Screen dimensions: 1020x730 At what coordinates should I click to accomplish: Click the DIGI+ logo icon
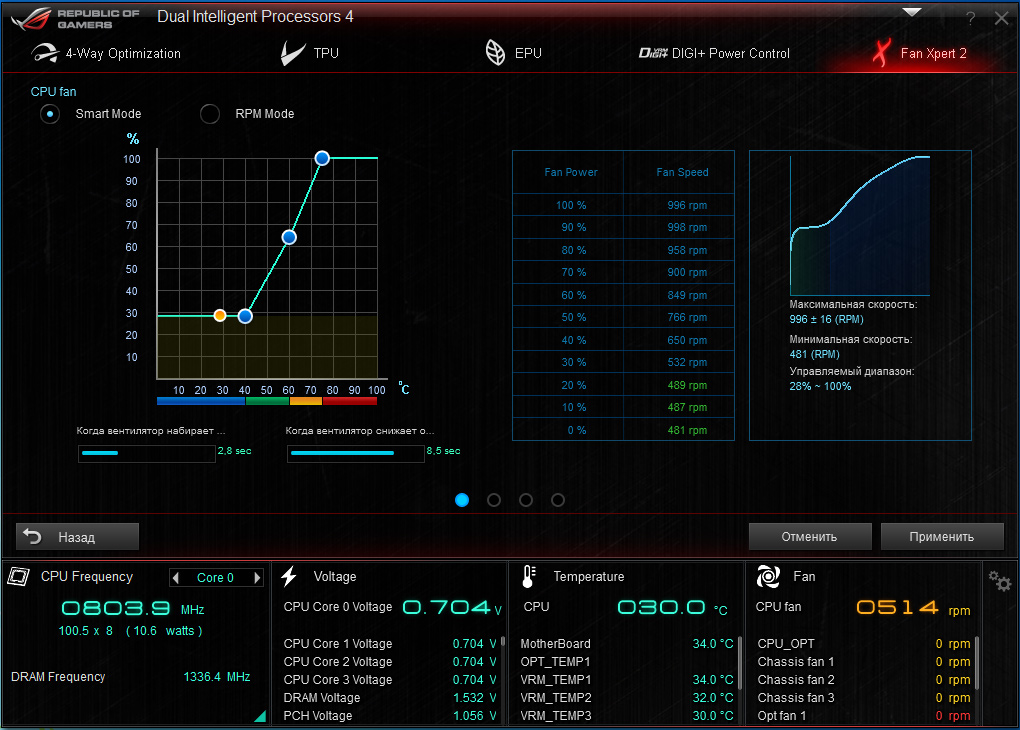653,53
